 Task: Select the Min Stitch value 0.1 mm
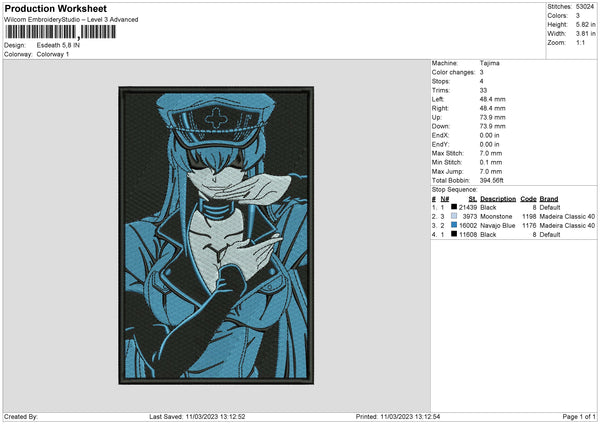point(491,163)
